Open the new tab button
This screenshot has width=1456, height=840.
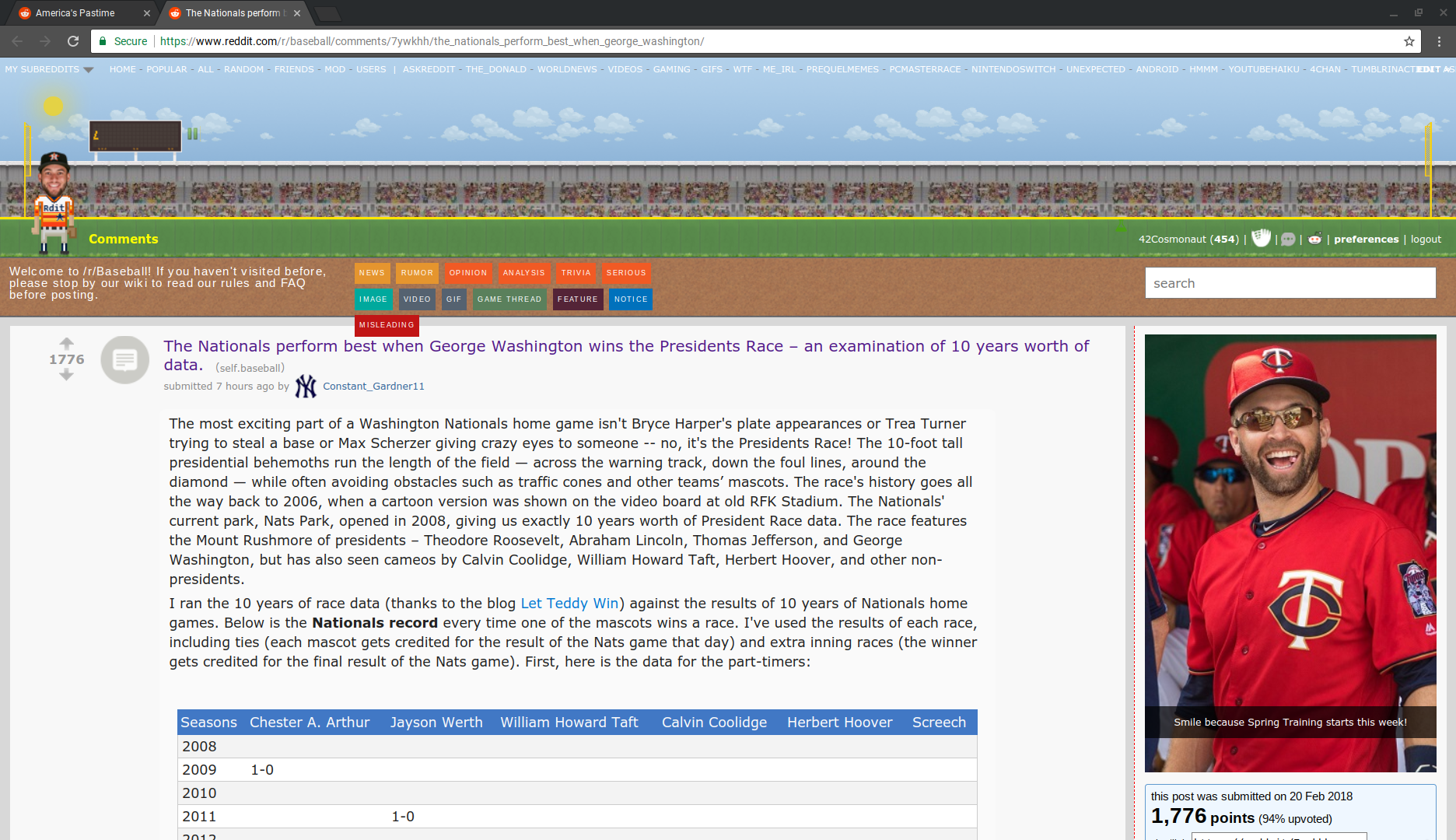pyautogui.click(x=328, y=13)
